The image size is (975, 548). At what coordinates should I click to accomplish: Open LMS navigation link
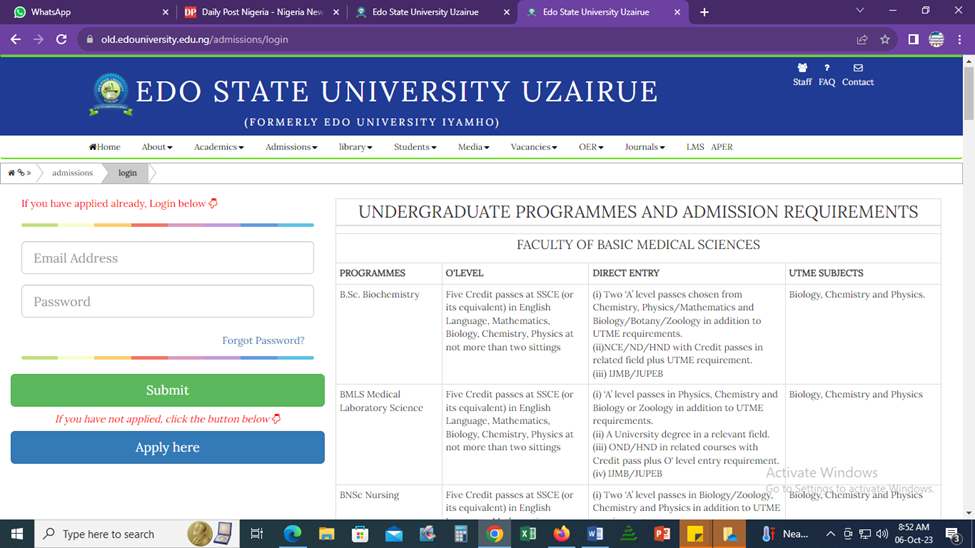(695, 147)
